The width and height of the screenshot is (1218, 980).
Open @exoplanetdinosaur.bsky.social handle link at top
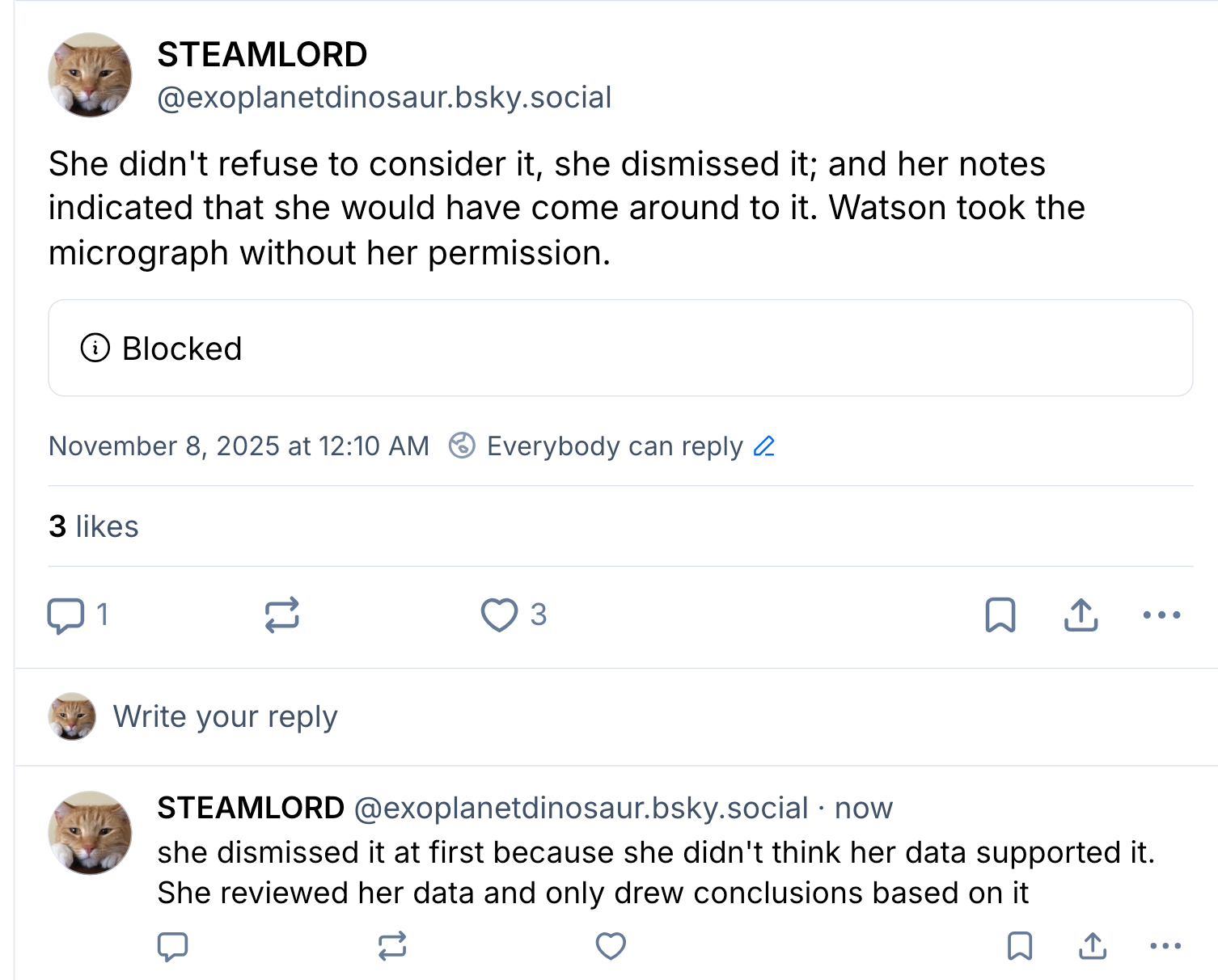pos(384,98)
